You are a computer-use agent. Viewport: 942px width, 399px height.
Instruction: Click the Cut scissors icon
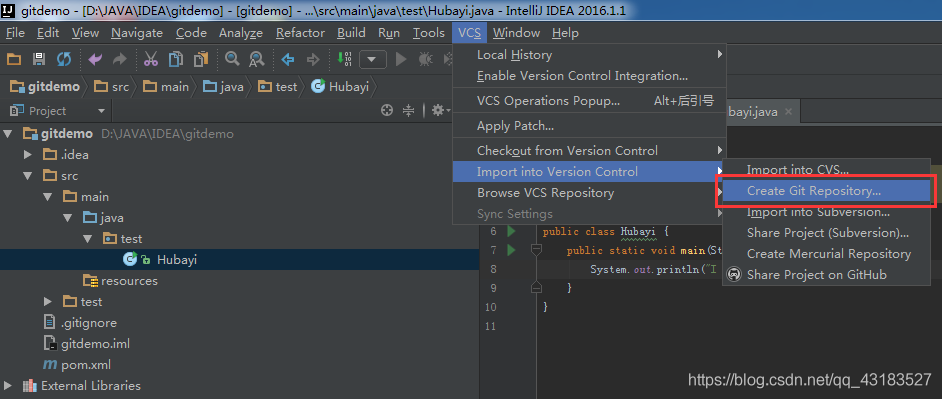[151, 59]
